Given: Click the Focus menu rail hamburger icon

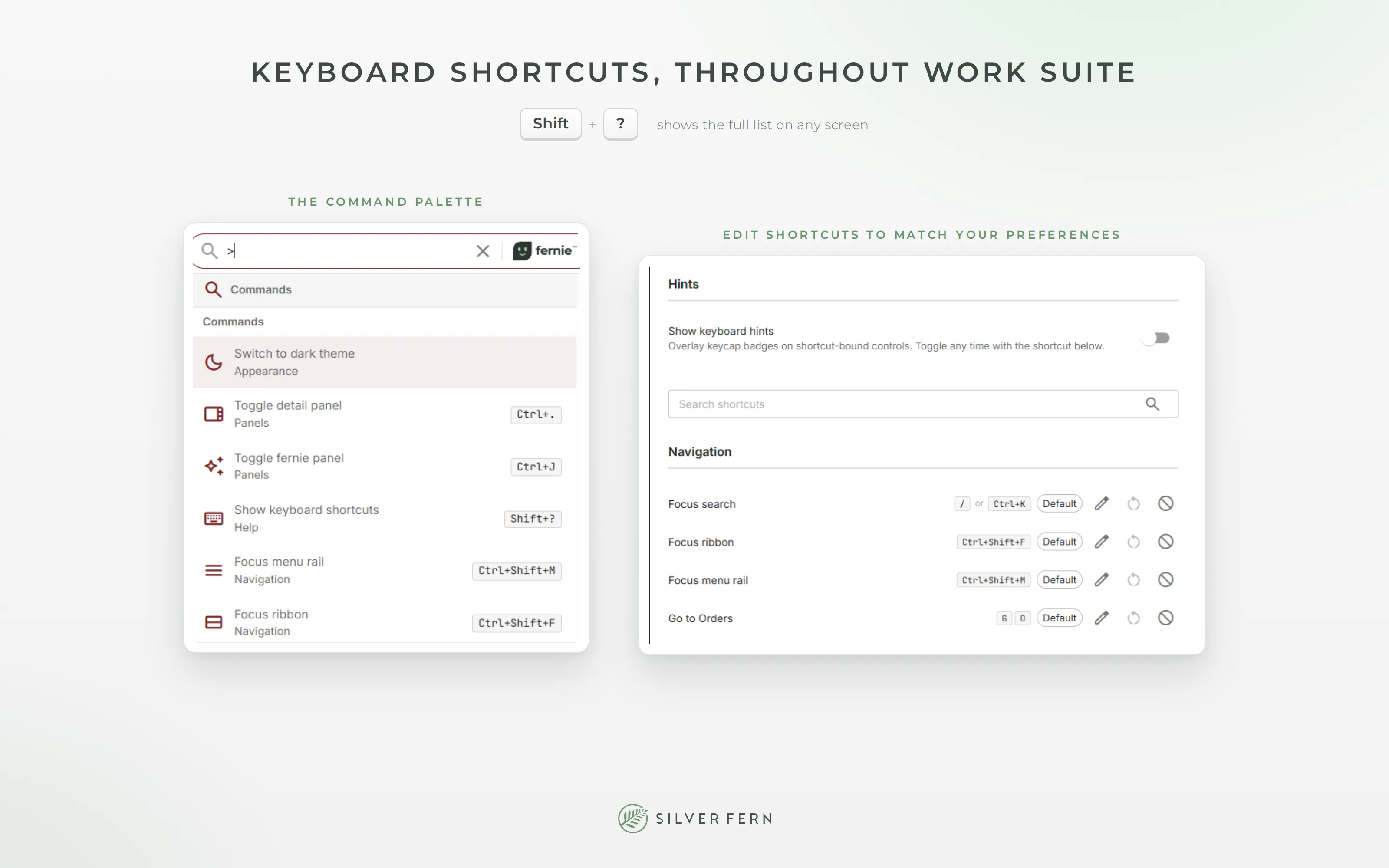Looking at the screenshot, I should tap(214, 570).
